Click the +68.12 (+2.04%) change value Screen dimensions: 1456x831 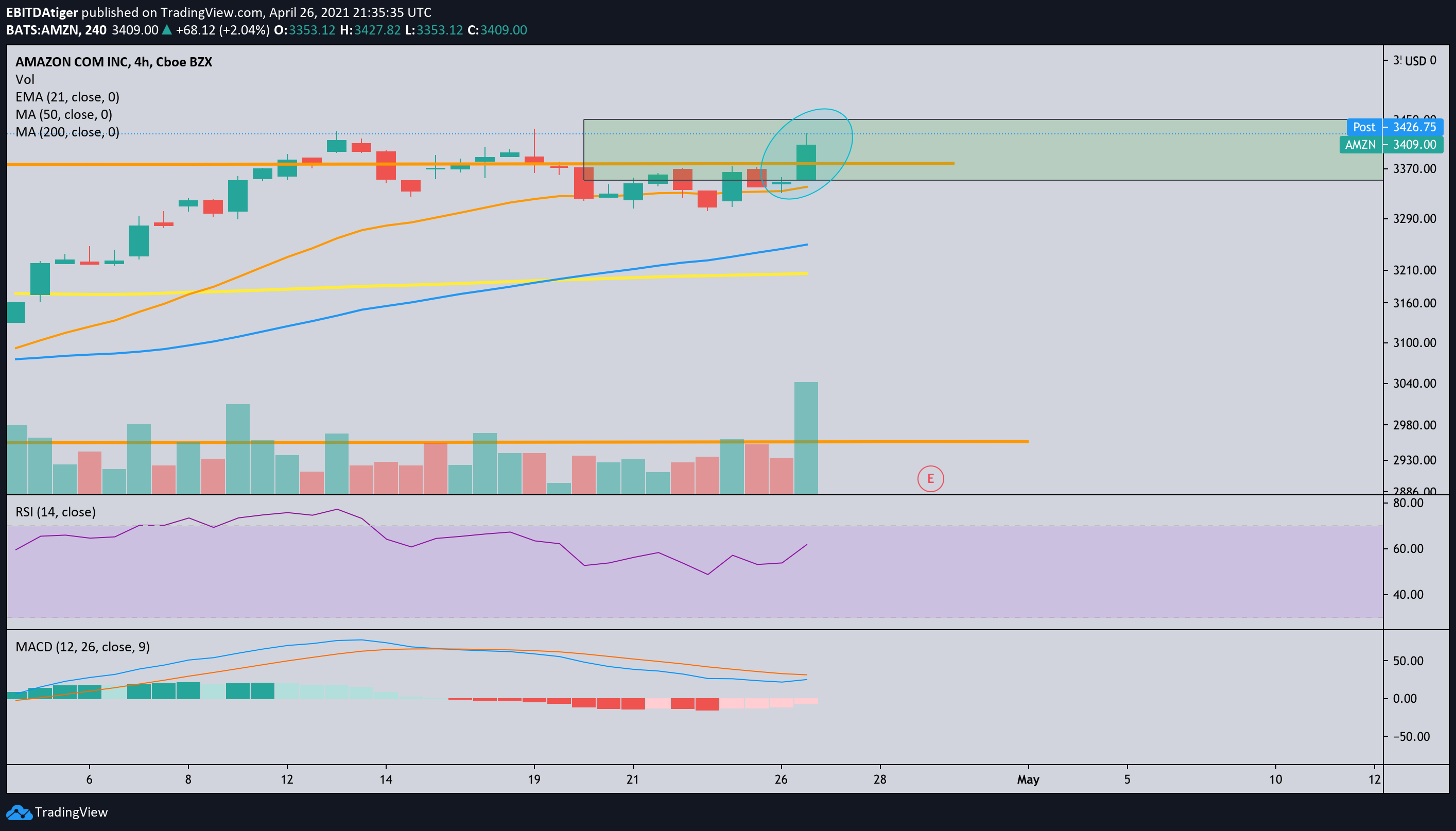222,30
